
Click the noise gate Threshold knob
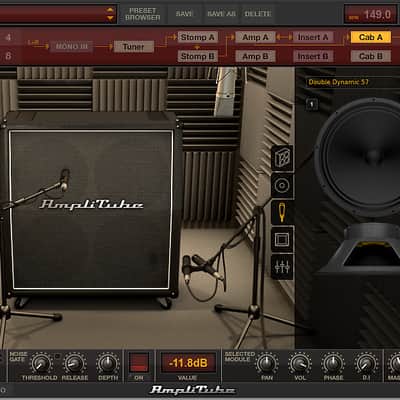tap(40, 364)
